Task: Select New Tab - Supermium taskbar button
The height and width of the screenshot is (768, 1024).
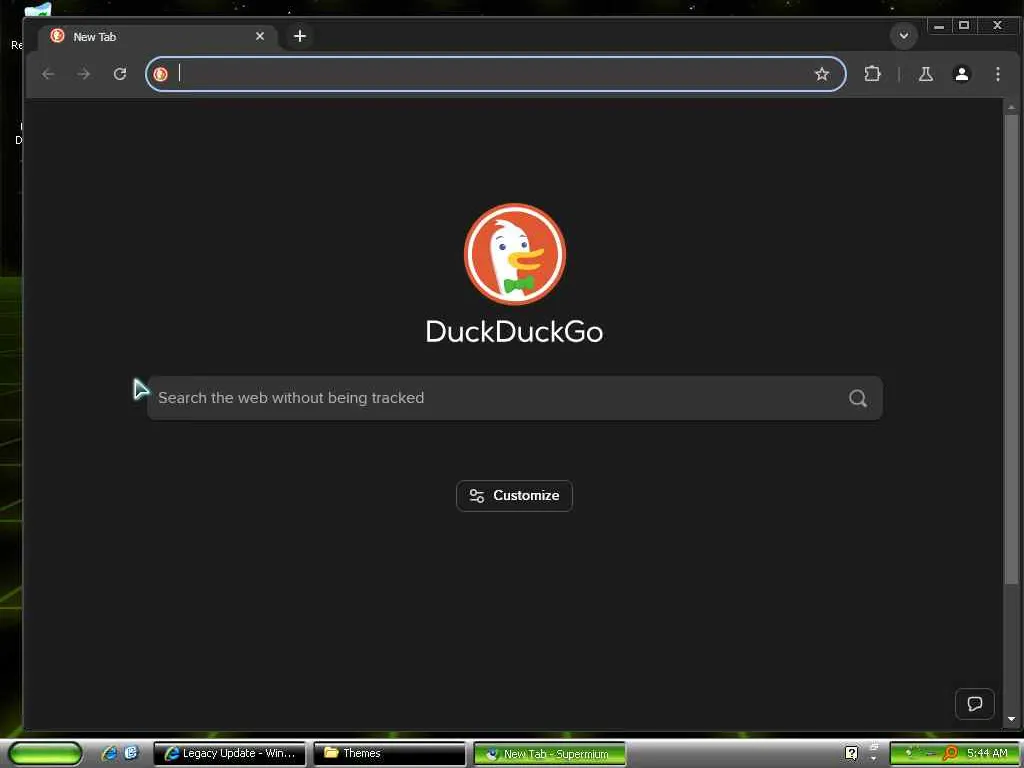Action: tap(549, 754)
